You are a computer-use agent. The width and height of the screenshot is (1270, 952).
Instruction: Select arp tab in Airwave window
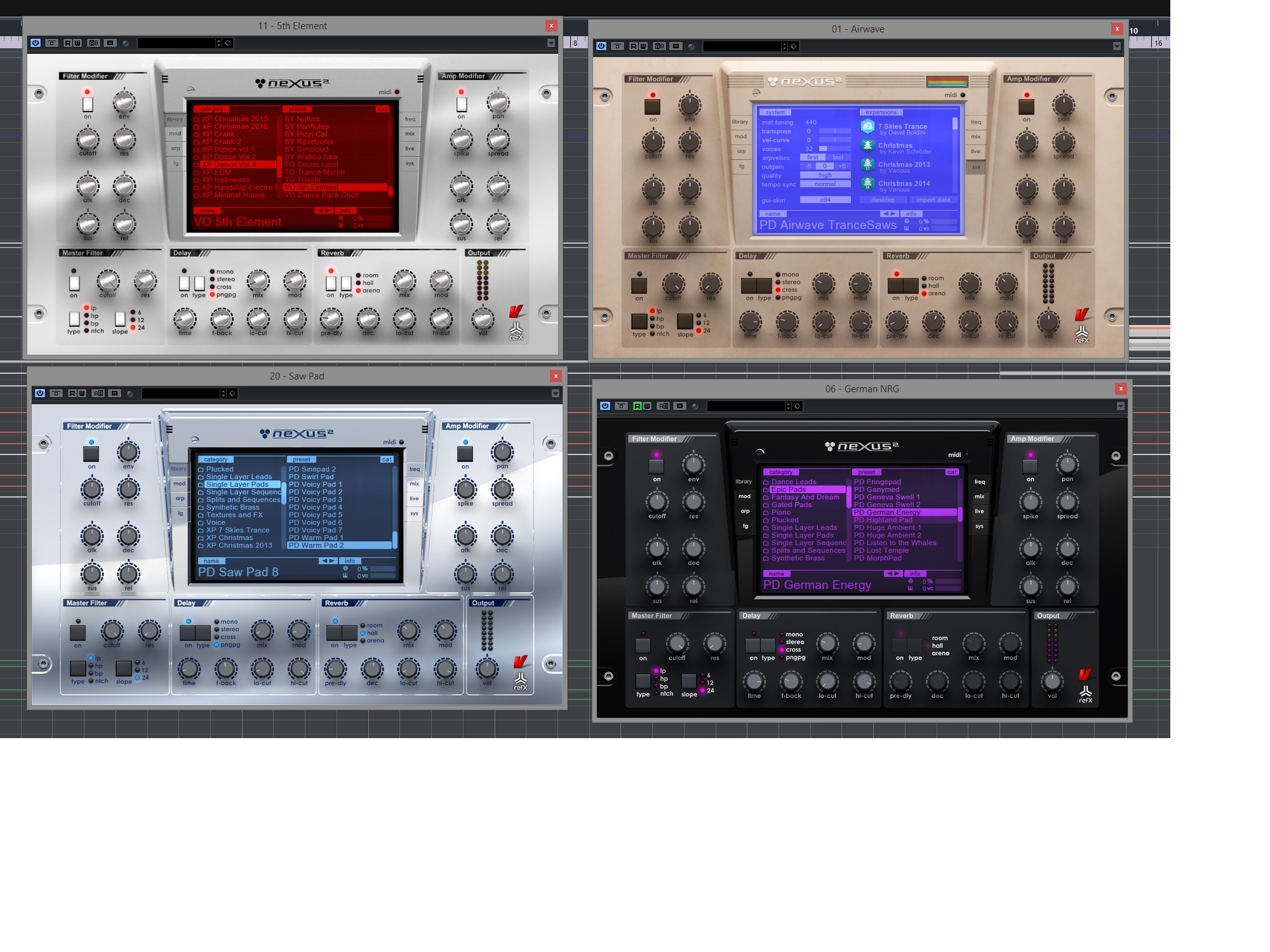(741, 152)
